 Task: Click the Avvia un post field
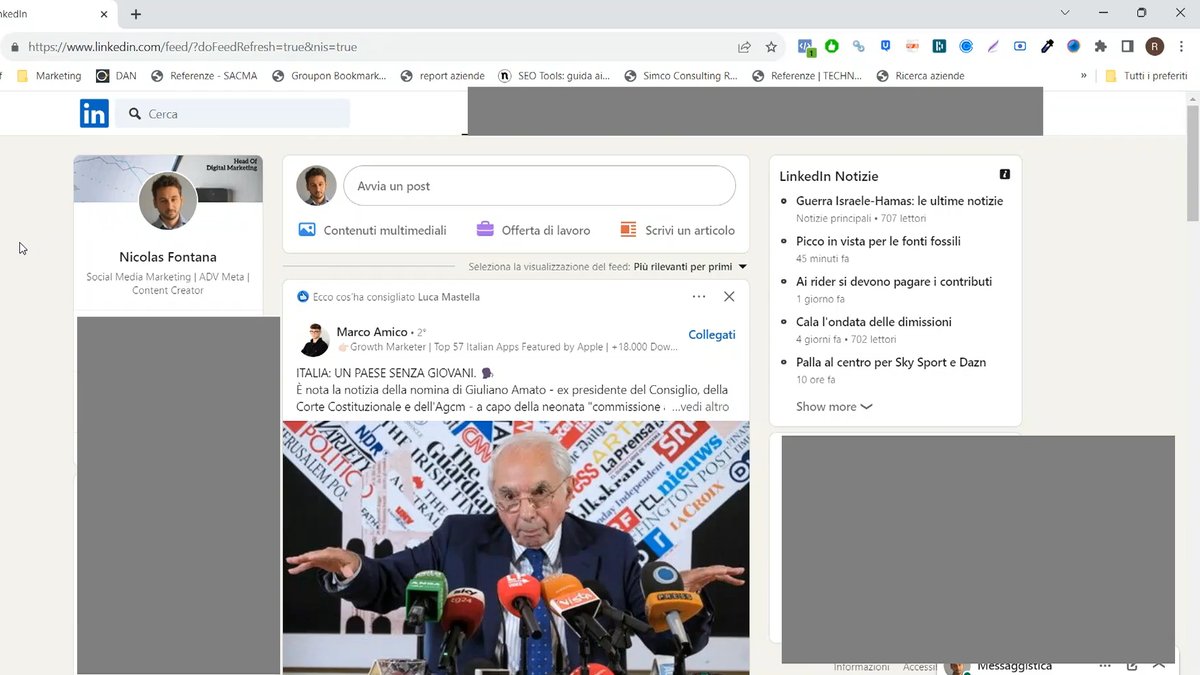tap(539, 186)
